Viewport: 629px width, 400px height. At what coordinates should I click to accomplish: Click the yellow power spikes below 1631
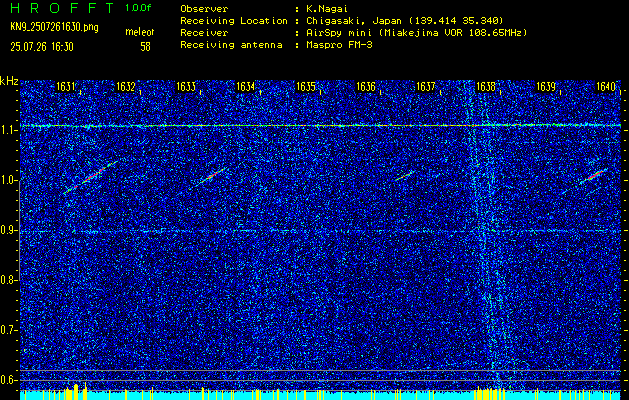(x=75, y=392)
